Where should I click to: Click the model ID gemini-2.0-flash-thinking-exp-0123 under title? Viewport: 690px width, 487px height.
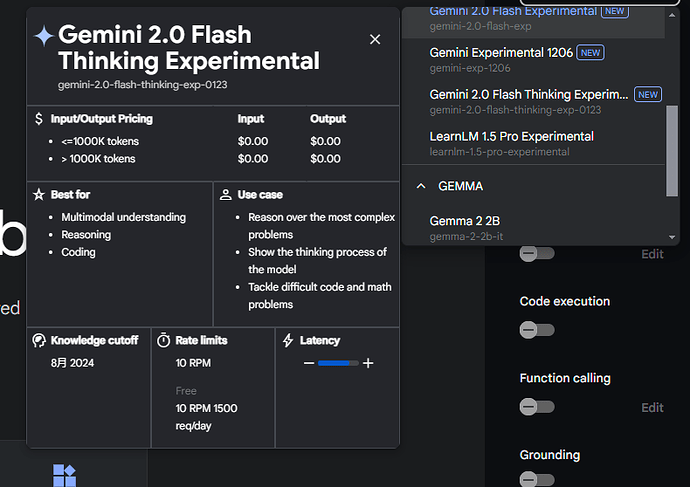(143, 84)
